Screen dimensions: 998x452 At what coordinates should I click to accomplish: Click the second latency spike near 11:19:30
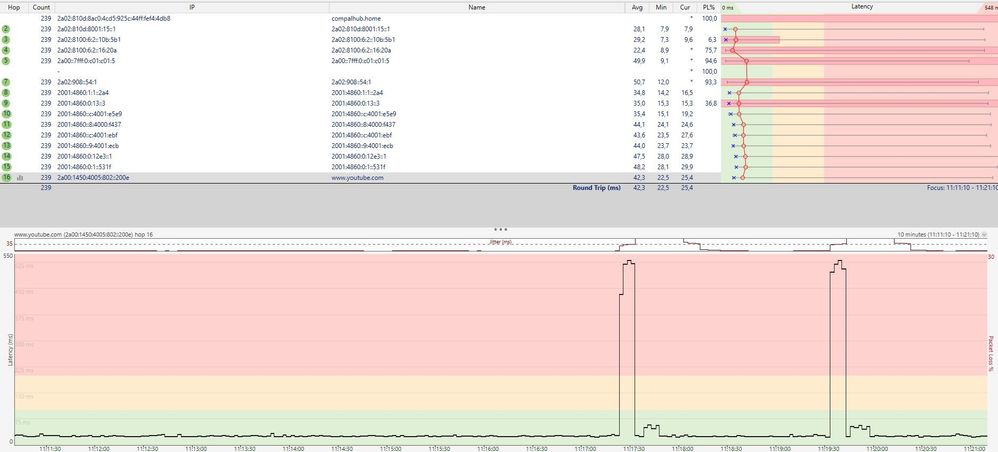click(839, 347)
